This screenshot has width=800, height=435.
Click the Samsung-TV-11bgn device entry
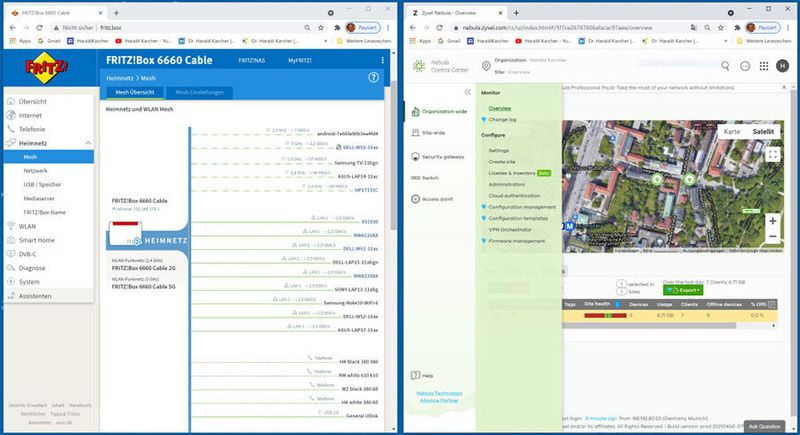[356, 163]
